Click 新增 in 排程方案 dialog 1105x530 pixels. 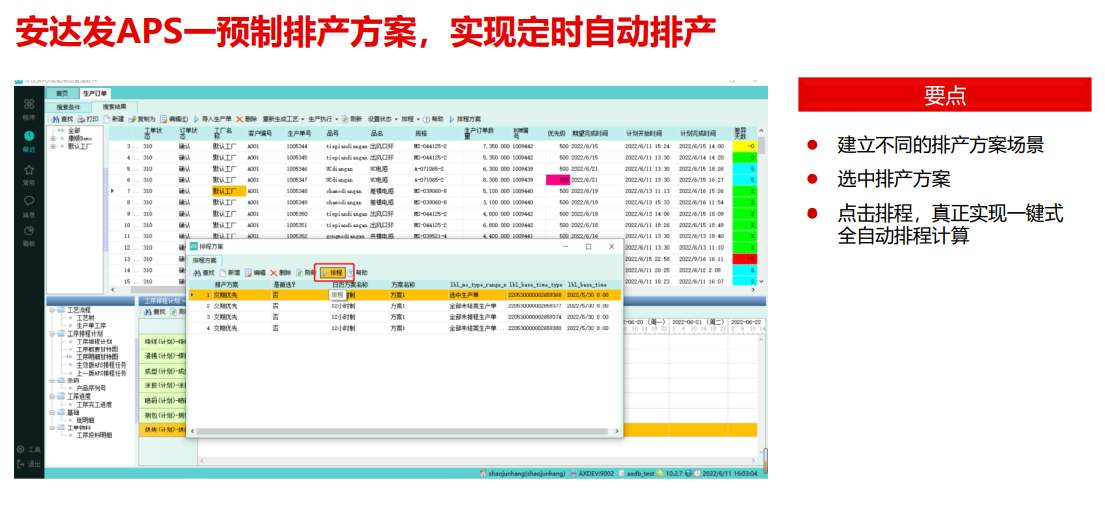point(230,273)
